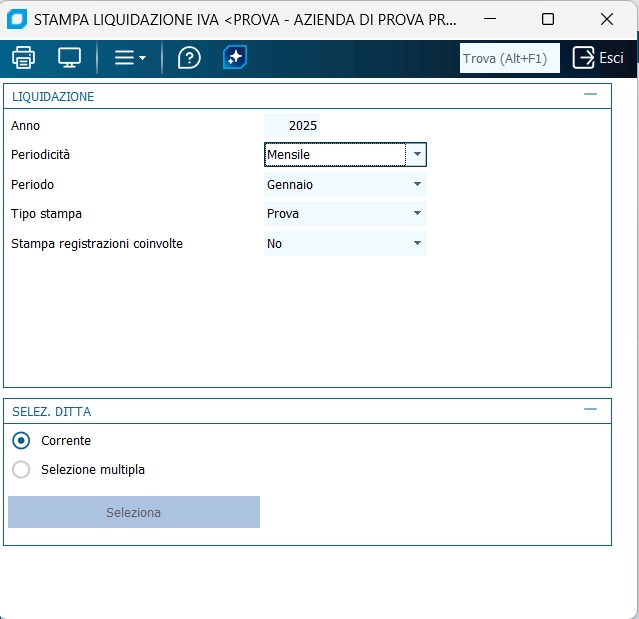This screenshot has width=639, height=619.
Task: Expand Stampa registrazioni coinvolte dropdown
Action: coord(416,243)
